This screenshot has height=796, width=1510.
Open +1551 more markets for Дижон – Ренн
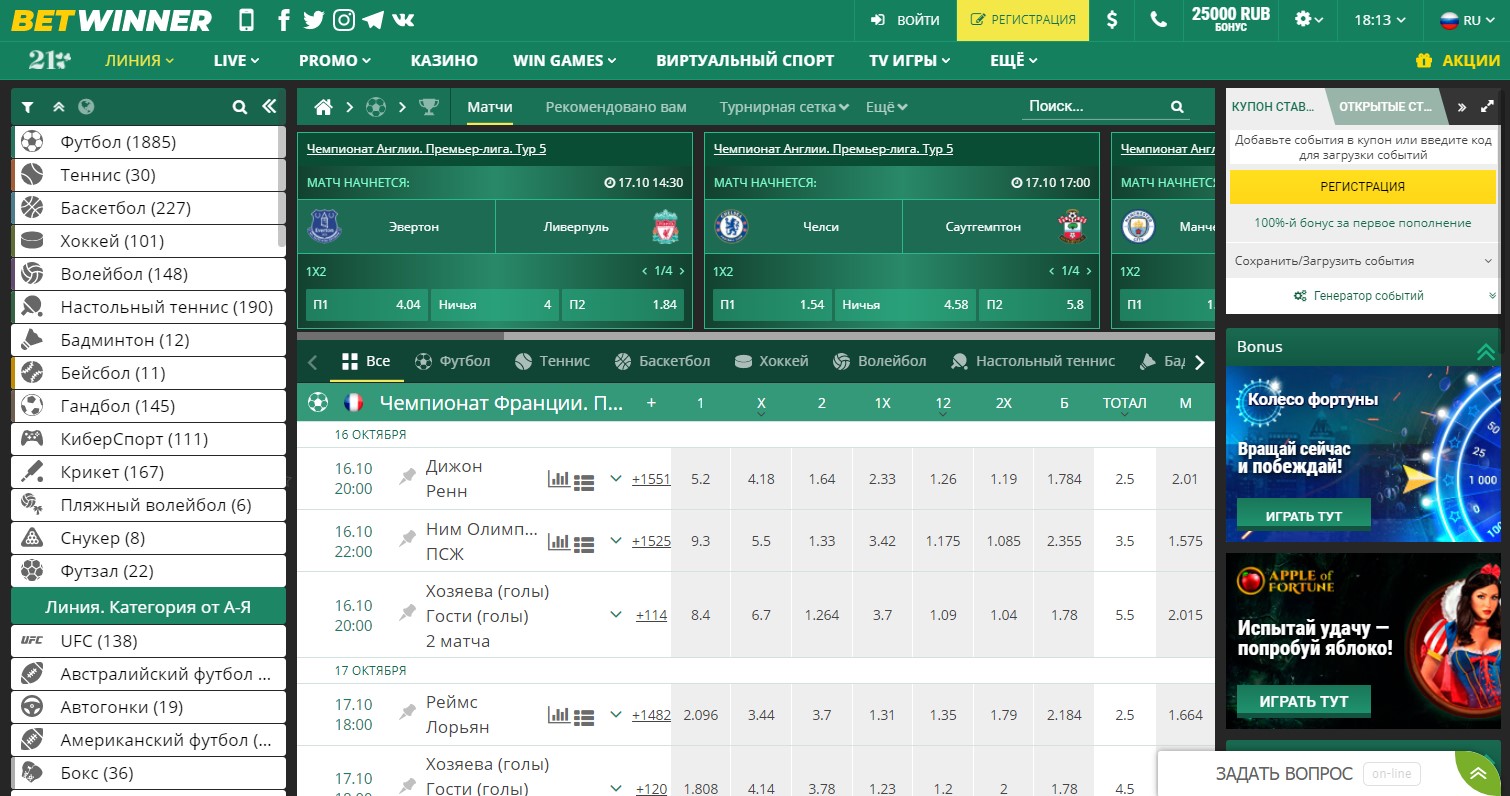(x=651, y=479)
